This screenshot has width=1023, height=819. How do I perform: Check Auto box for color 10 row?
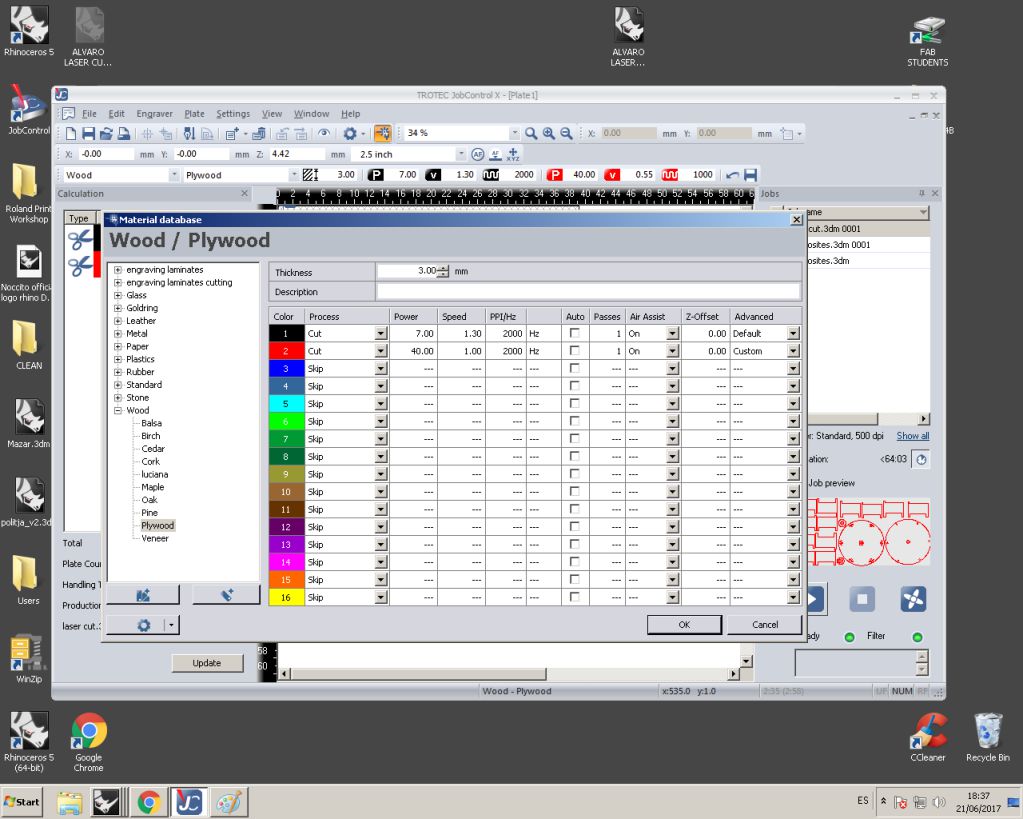click(575, 491)
